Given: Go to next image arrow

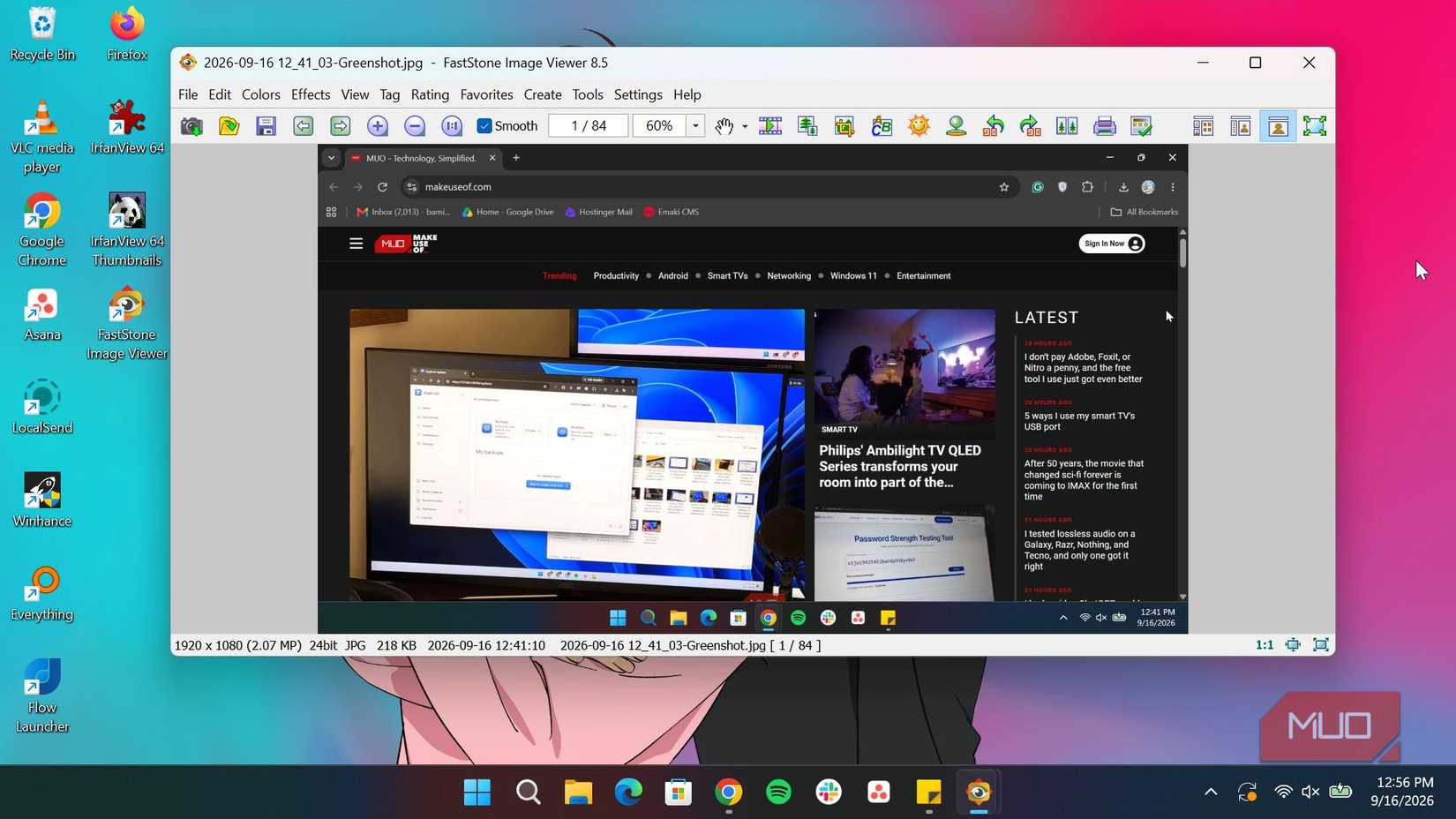Looking at the screenshot, I should pyautogui.click(x=340, y=126).
